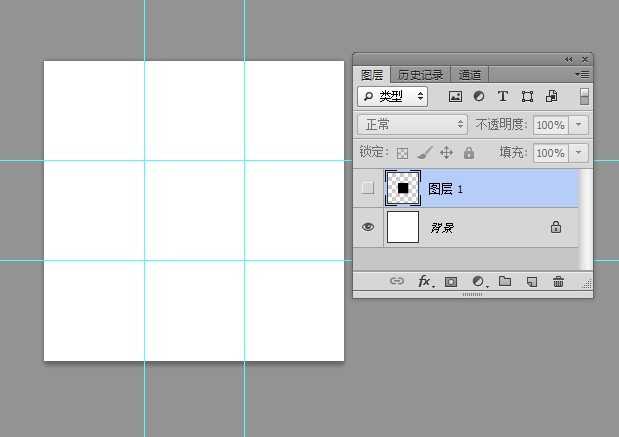Click the adjustment layer filter icon
This screenshot has width=619, height=437.
(478, 97)
